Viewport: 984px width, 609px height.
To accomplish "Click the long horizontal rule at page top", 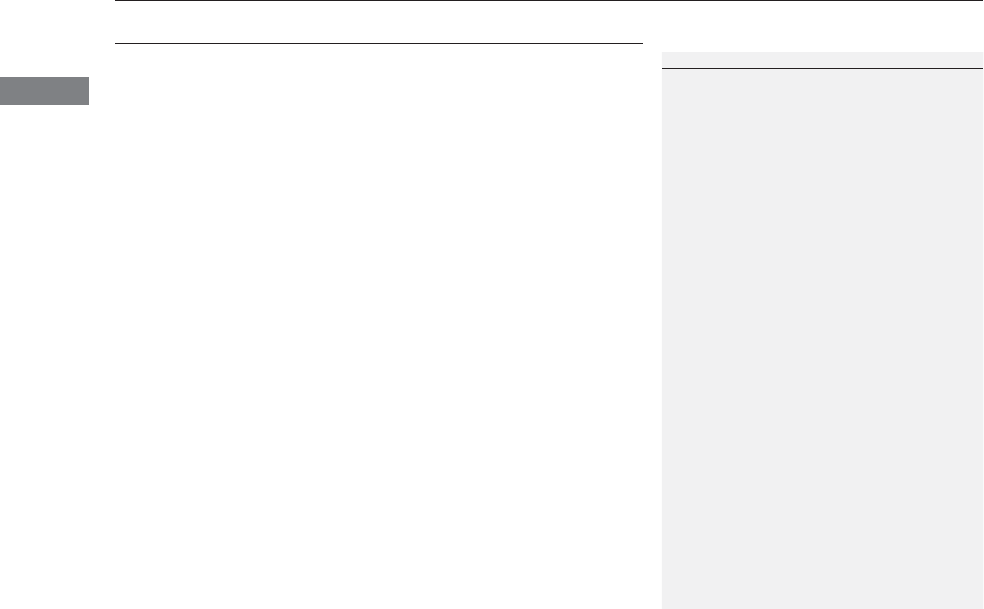I will pos(547,1).
